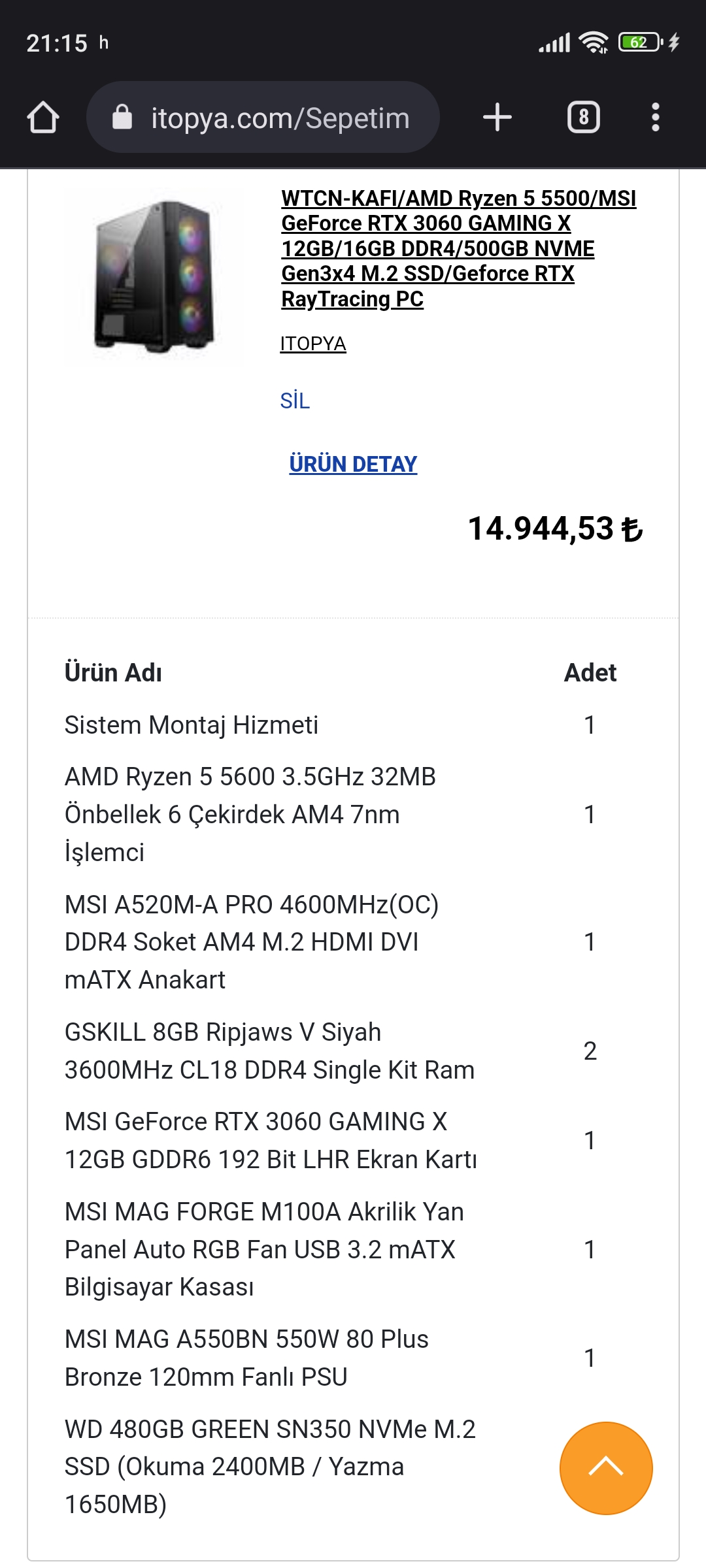Tap the 14.944,53 ₺ price

pos(555,529)
